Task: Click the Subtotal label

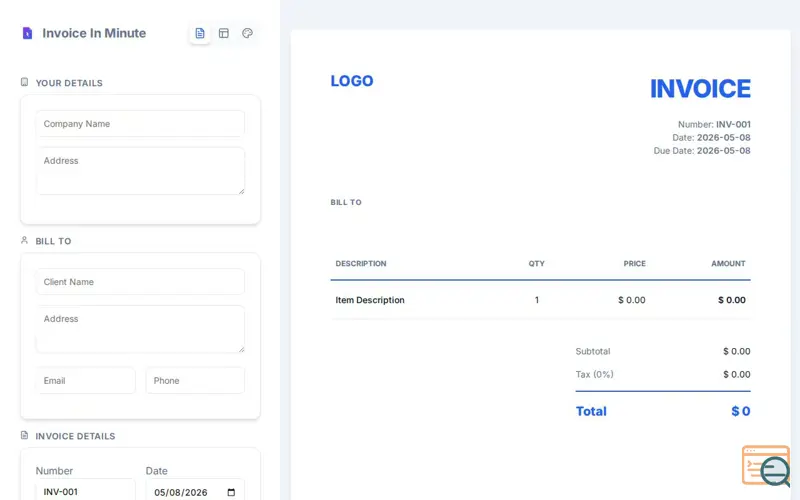Action: pyautogui.click(x=593, y=351)
